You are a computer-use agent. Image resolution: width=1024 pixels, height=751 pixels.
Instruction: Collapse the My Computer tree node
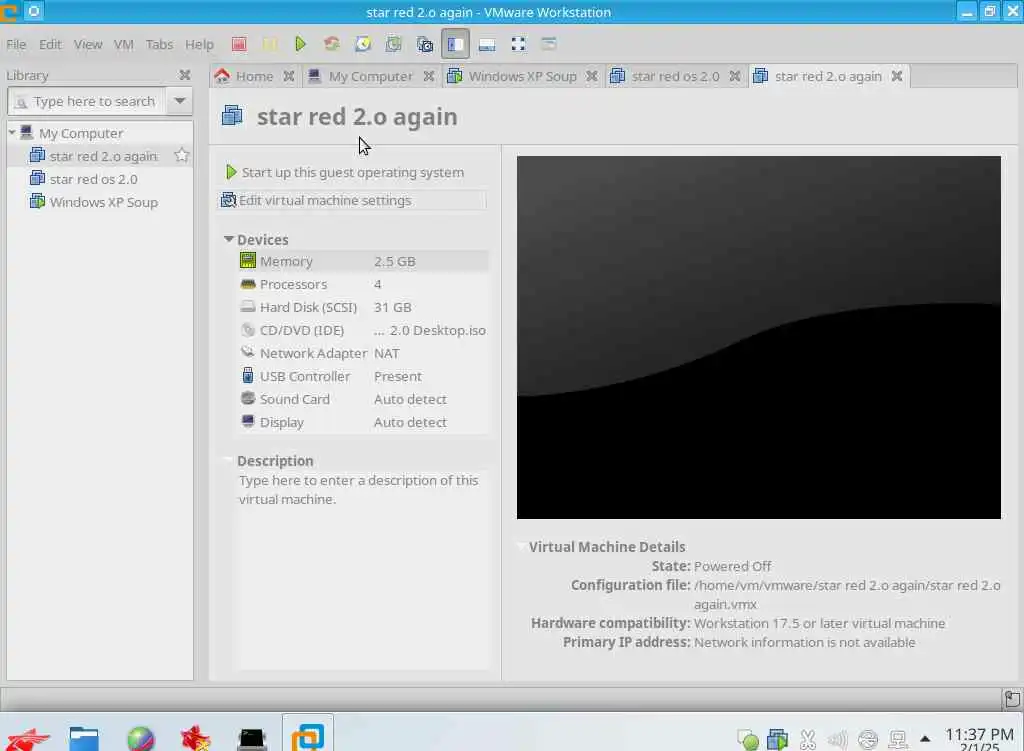pyautogui.click(x=12, y=133)
